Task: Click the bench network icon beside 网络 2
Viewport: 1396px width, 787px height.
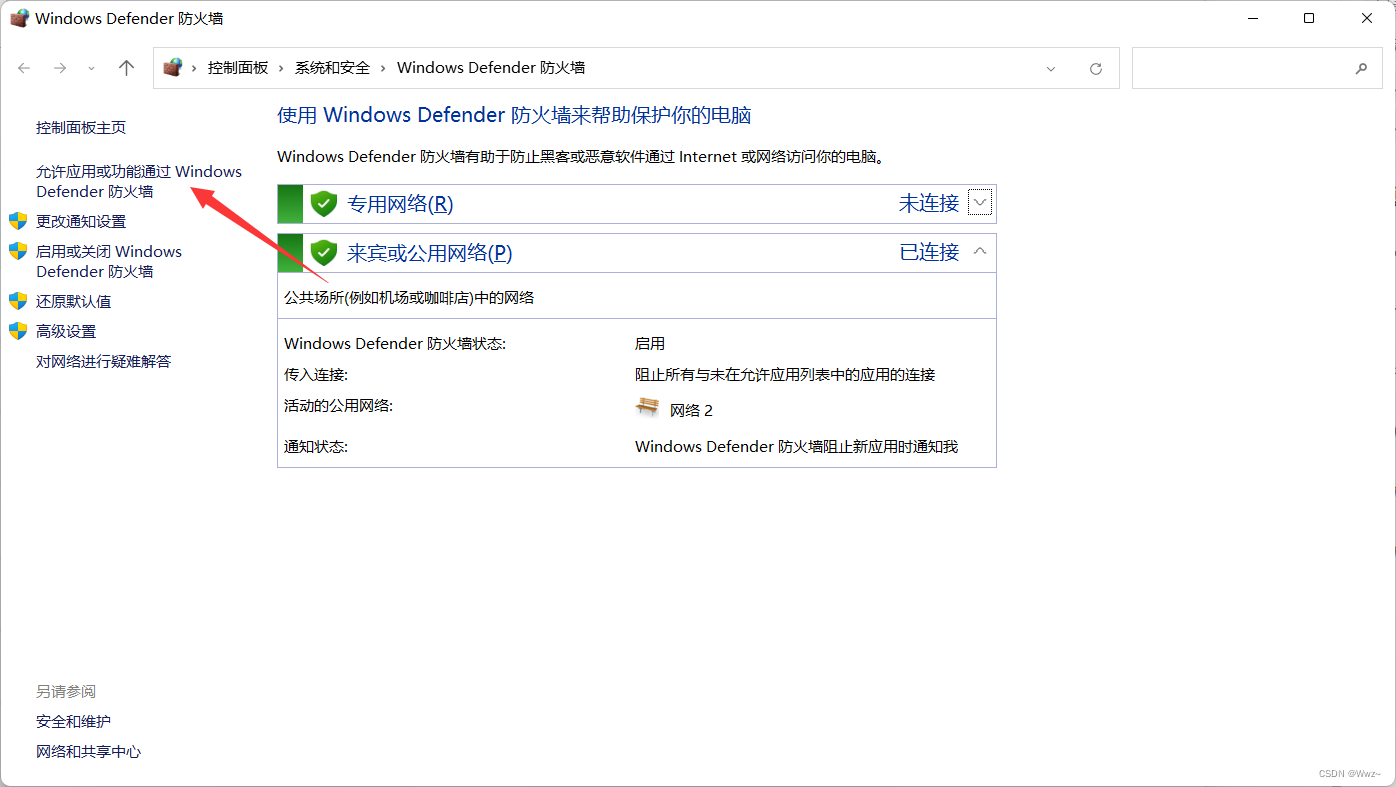Action: click(x=648, y=407)
